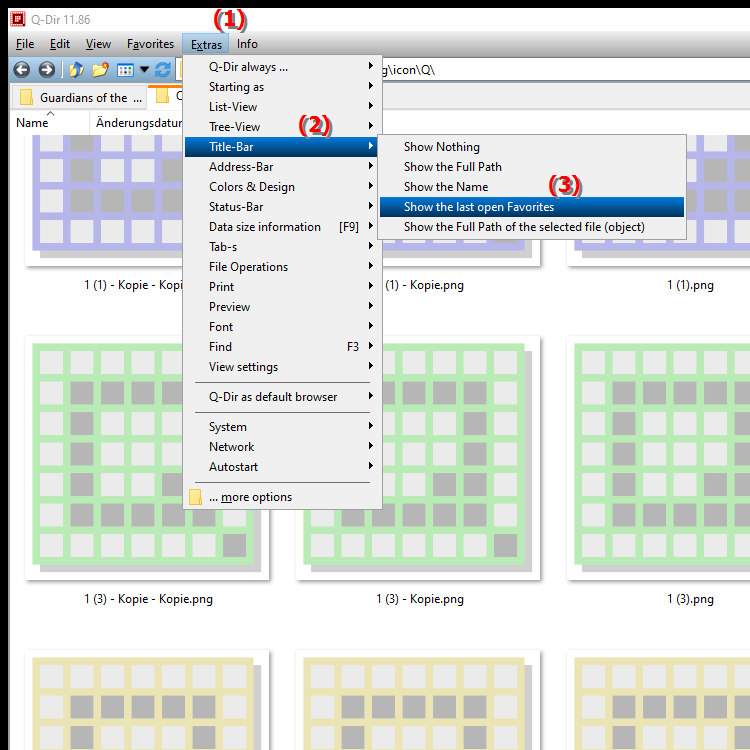The image size is (750, 750).
Task: Choose Show the last open Favorites
Action: (x=532, y=207)
